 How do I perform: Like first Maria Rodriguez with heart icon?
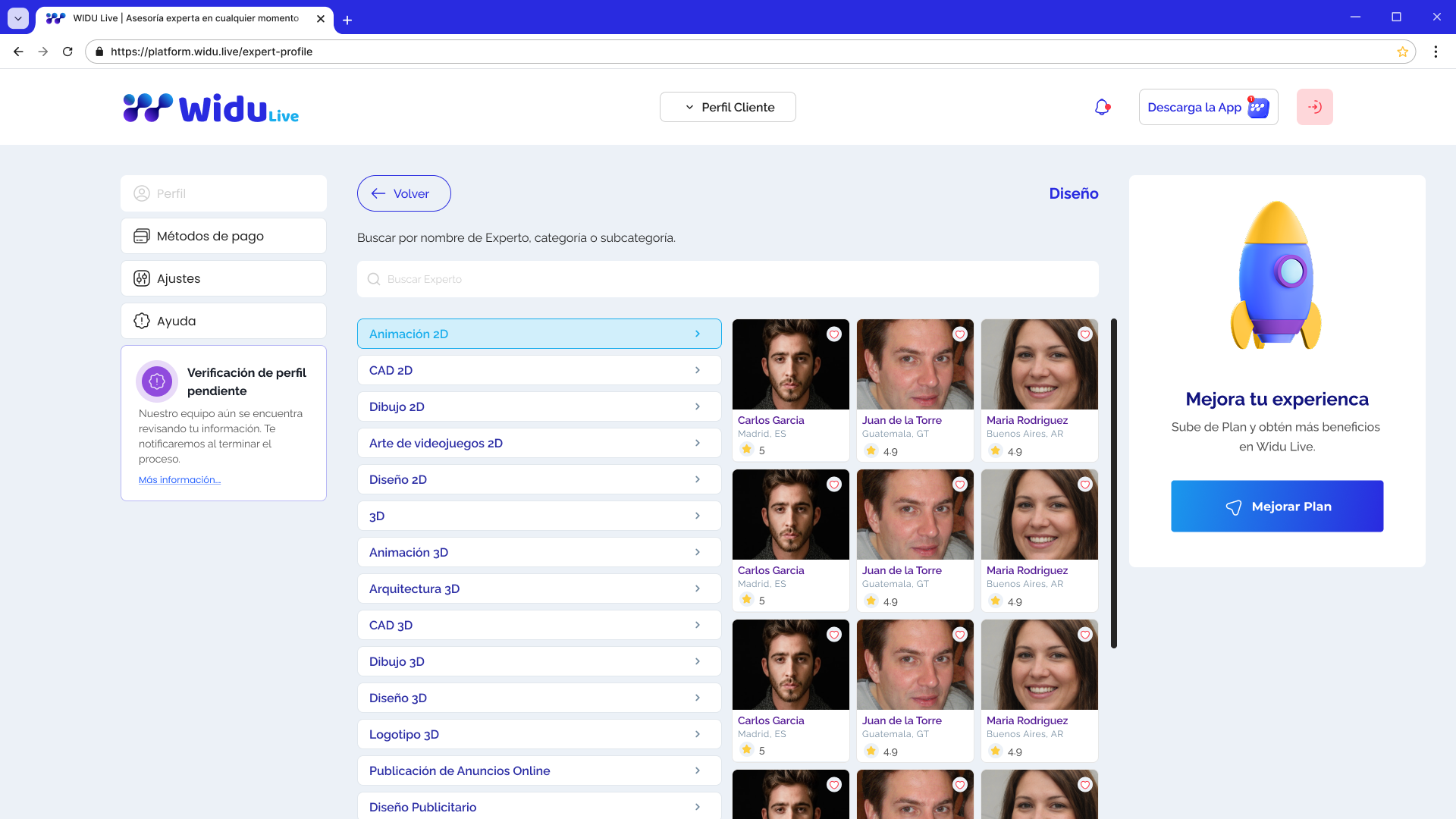click(1085, 334)
